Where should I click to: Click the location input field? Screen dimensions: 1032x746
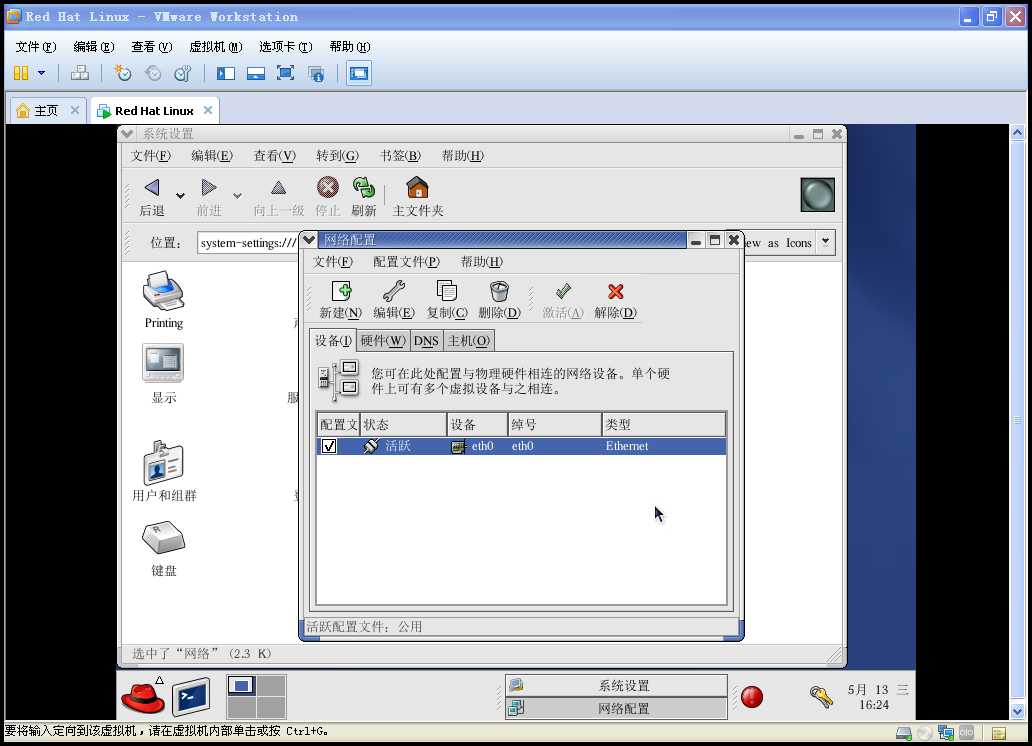(x=247, y=242)
